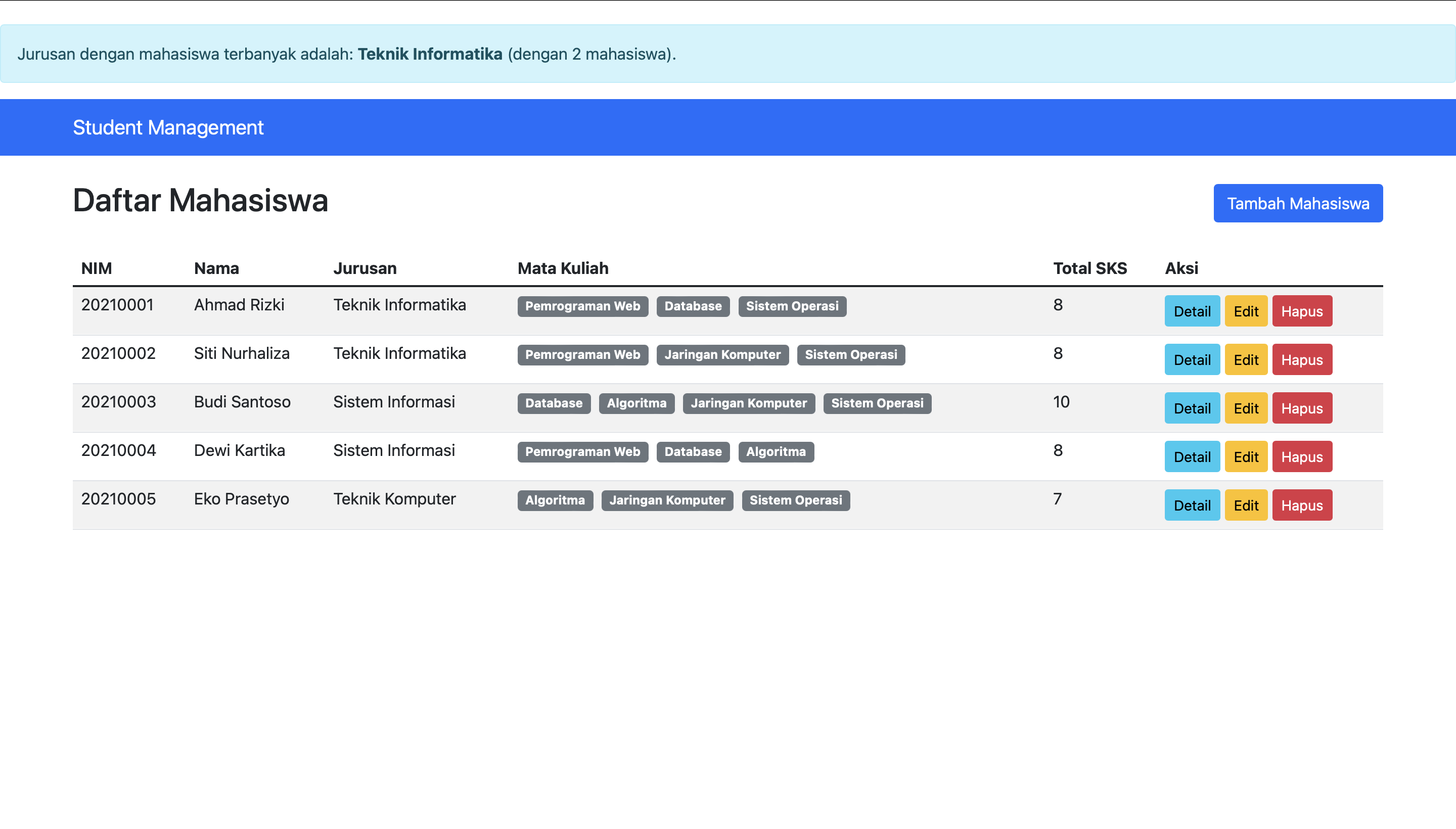Delete Ahmad Rizki with Hapus
The image size is (1456, 829).
(1301, 311)
